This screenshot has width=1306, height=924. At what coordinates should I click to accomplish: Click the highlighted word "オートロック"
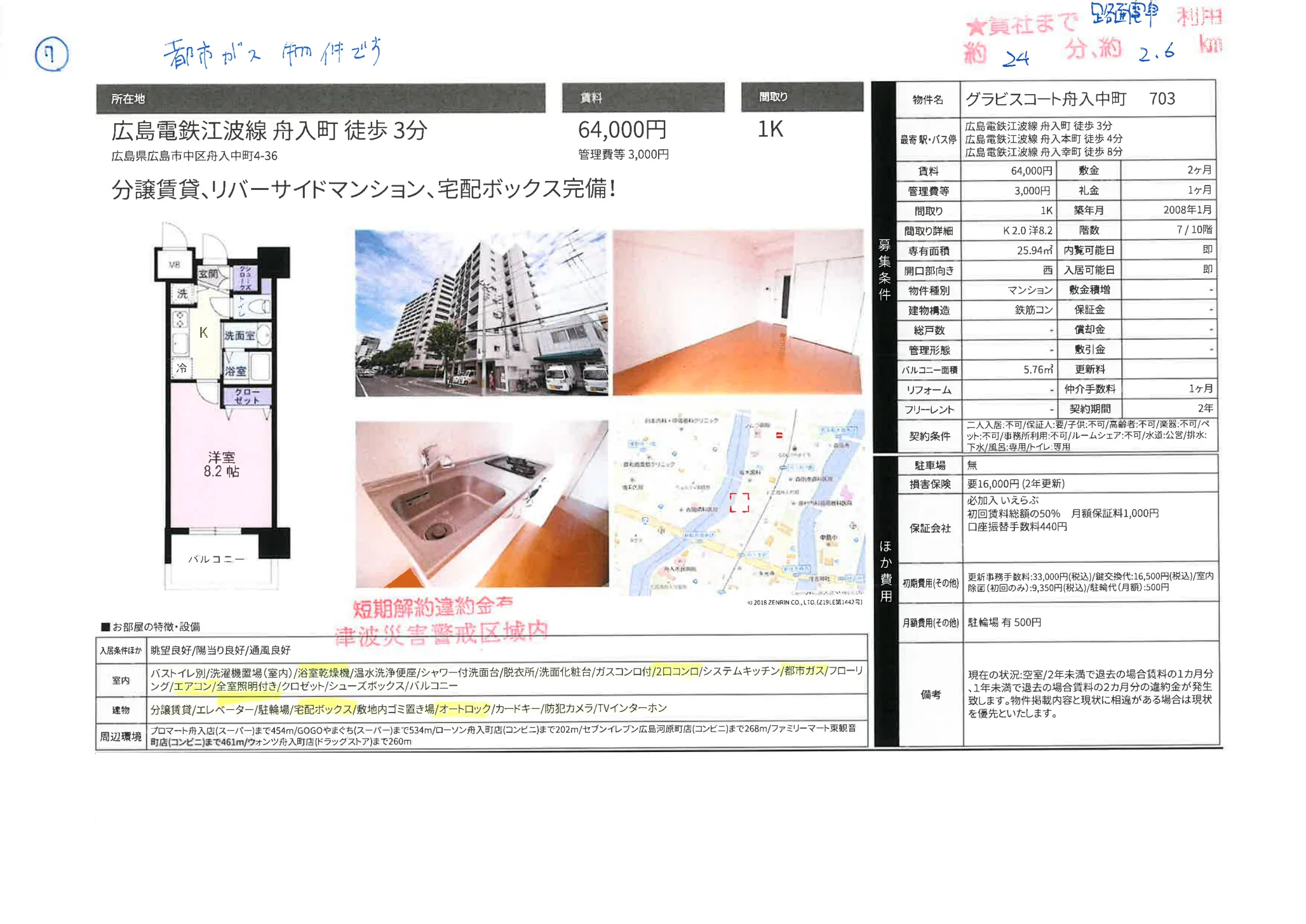click(465, 709)
